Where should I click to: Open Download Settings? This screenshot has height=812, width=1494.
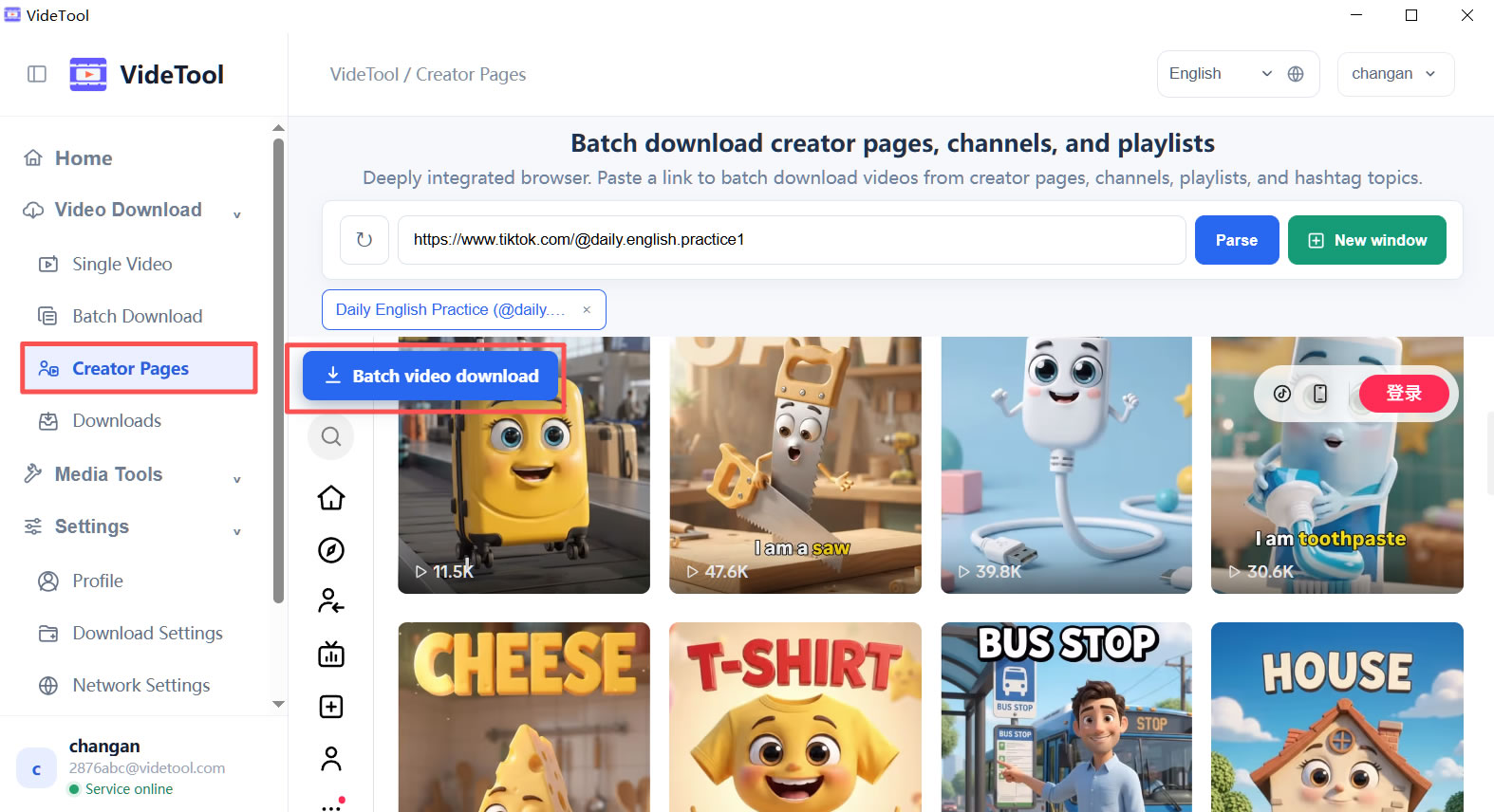click(x=148, y=634)
